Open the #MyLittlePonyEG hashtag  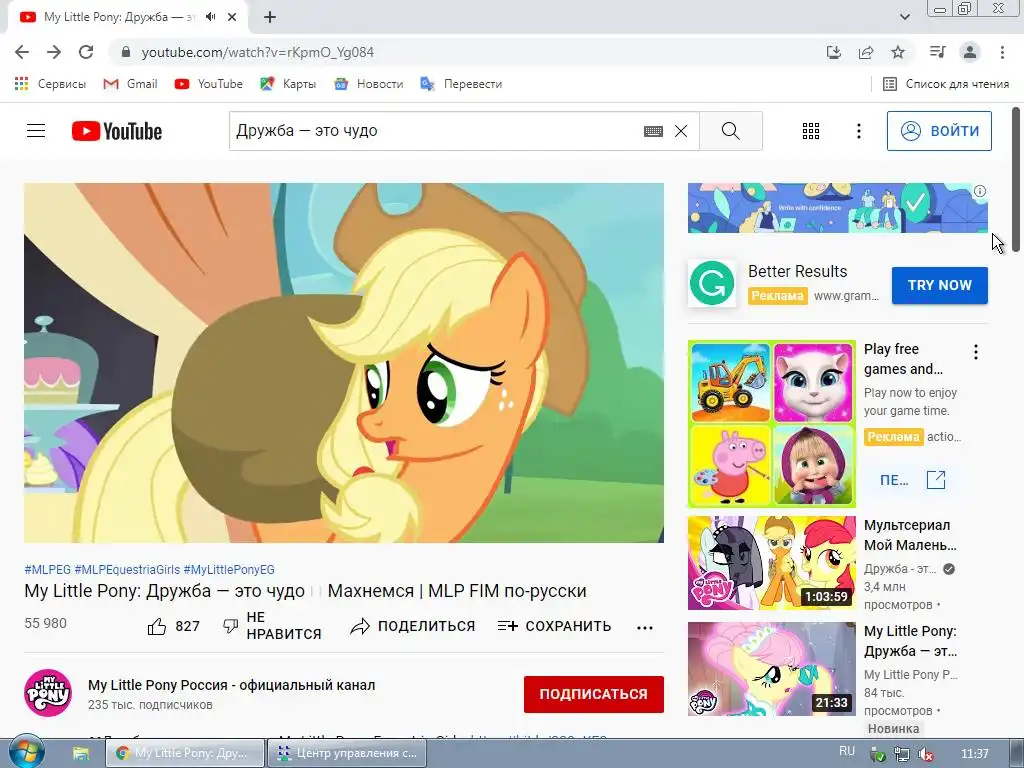(229, 569)
